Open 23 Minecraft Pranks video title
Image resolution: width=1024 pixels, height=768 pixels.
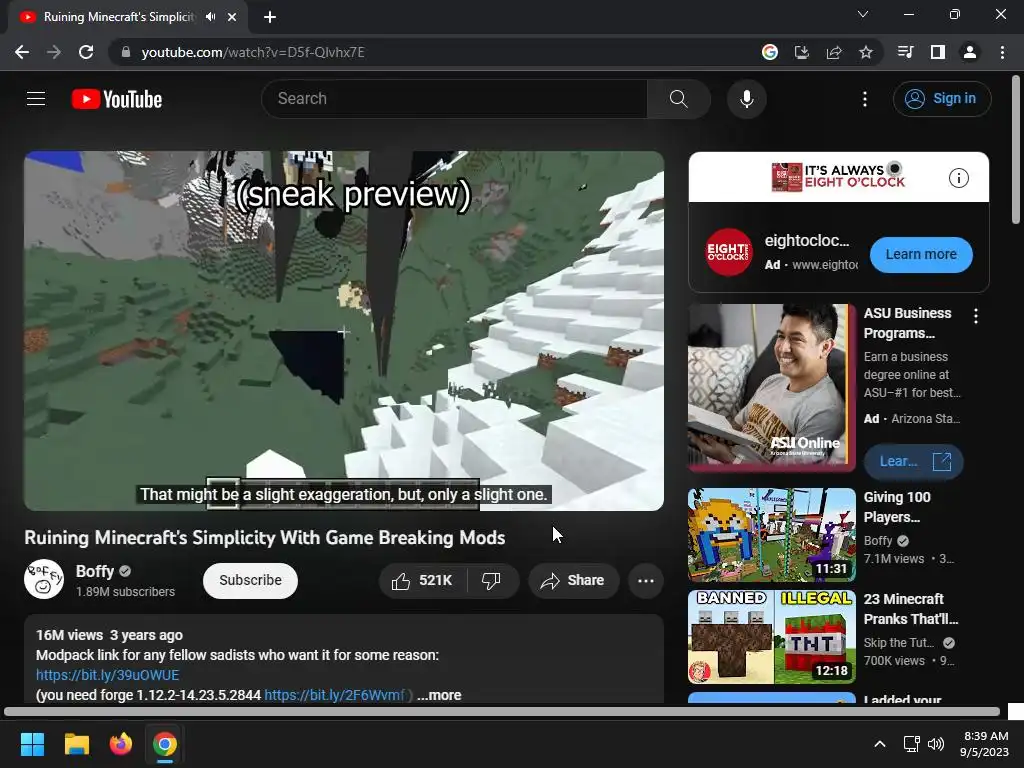(x=910, y=609)
